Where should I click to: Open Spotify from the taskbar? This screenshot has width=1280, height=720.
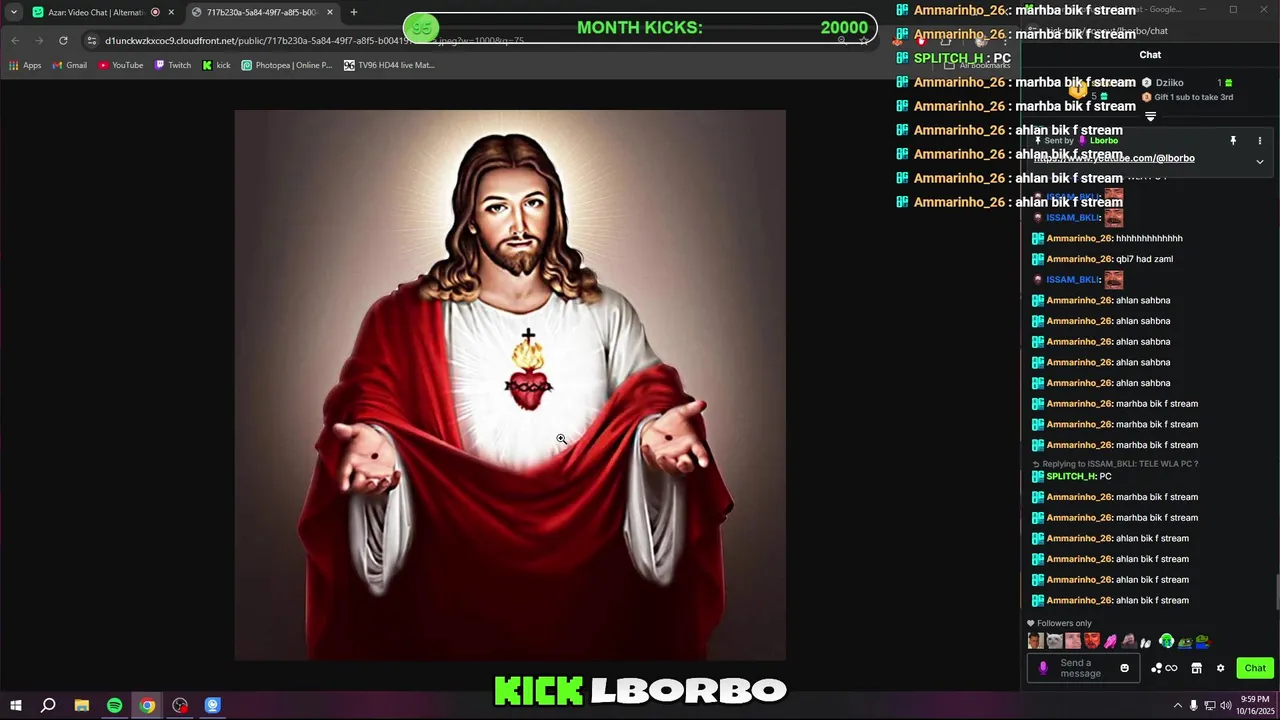(114, 706)
